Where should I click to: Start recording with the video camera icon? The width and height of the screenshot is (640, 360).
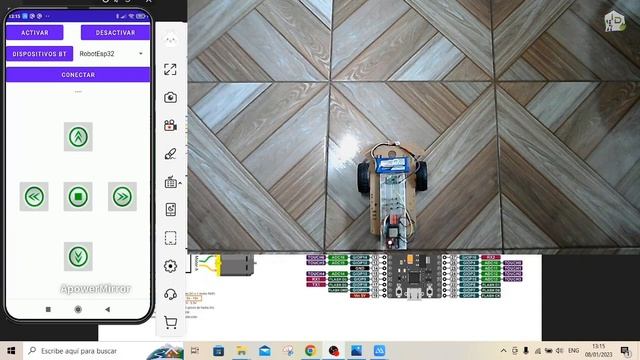click(170, 125)
